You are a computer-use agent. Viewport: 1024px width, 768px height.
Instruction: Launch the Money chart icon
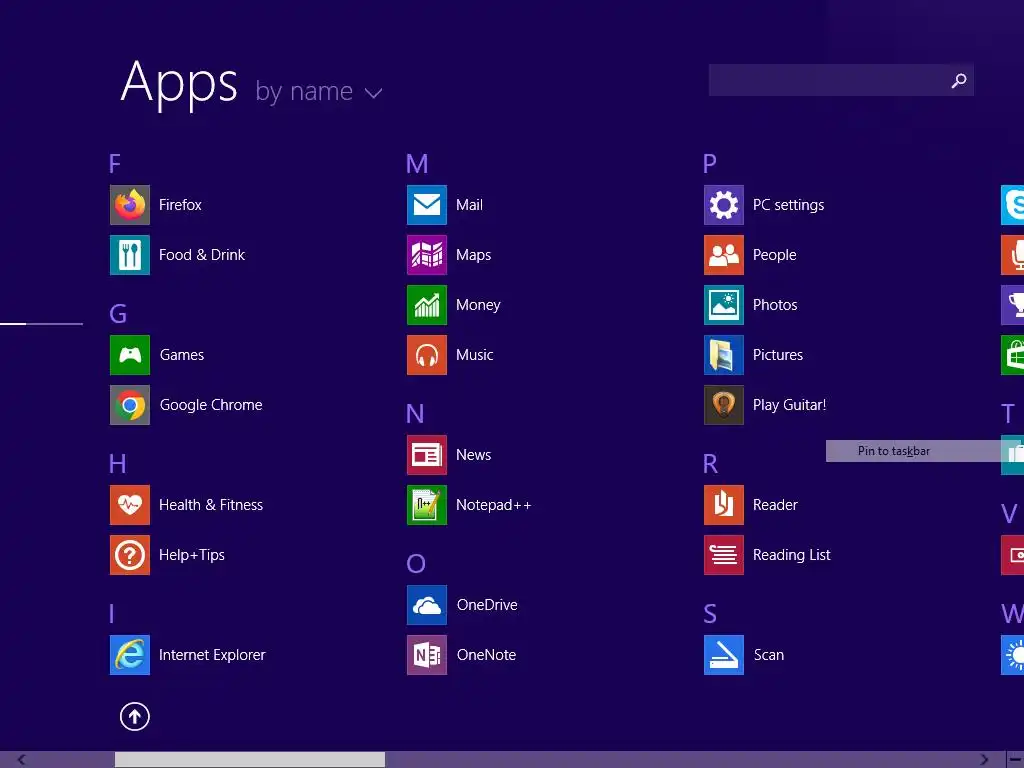coord(426,305)
